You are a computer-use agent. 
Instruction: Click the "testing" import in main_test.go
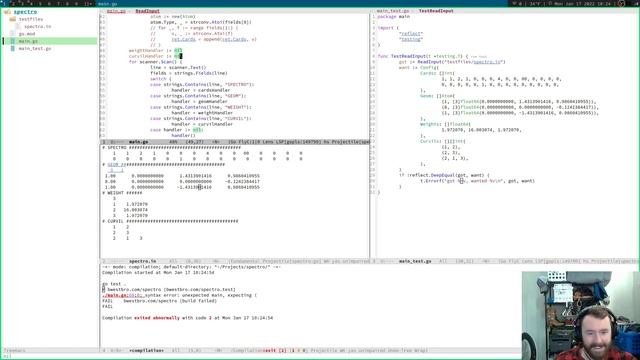(x=411, y=40)
